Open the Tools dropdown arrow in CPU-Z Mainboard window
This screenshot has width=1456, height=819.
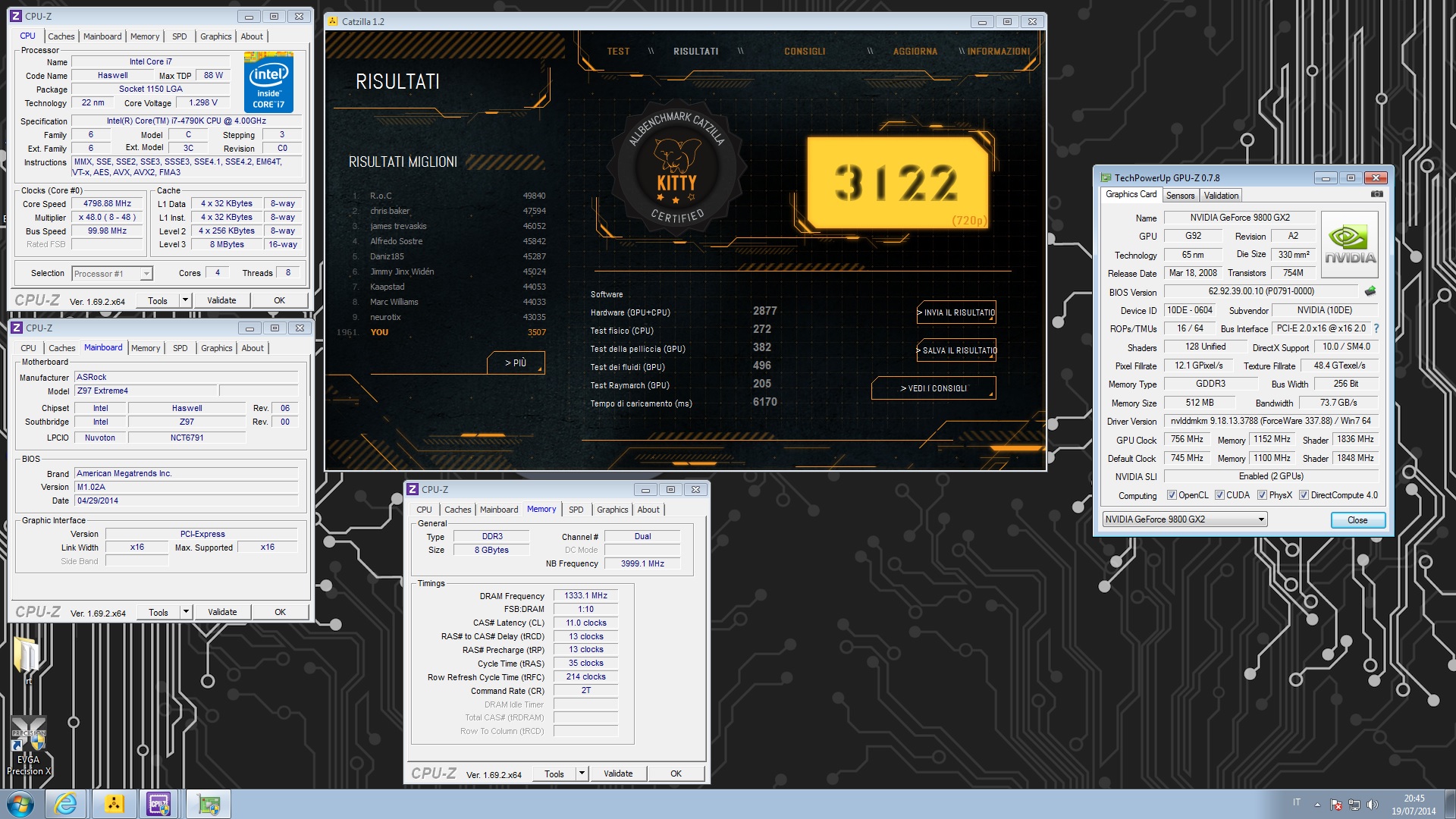click(x=185, y=612)
